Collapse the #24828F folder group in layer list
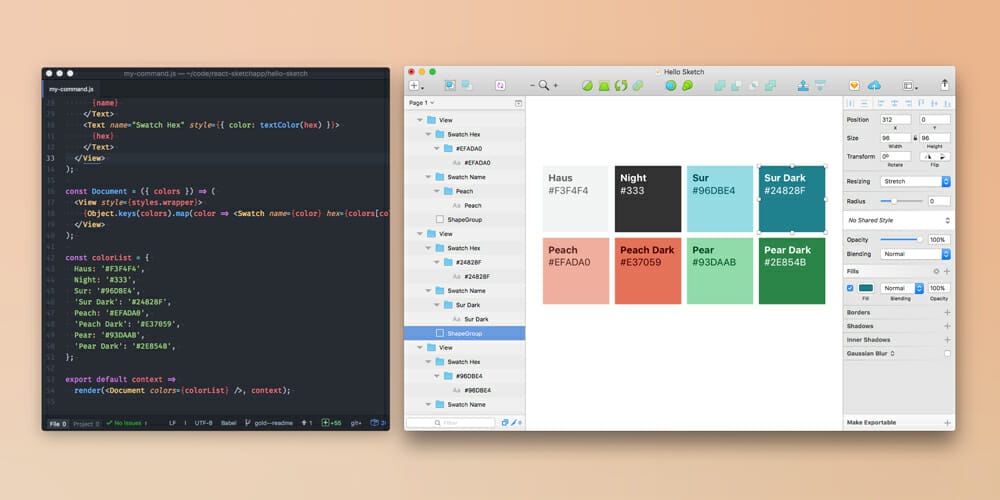 click(437, 262)
